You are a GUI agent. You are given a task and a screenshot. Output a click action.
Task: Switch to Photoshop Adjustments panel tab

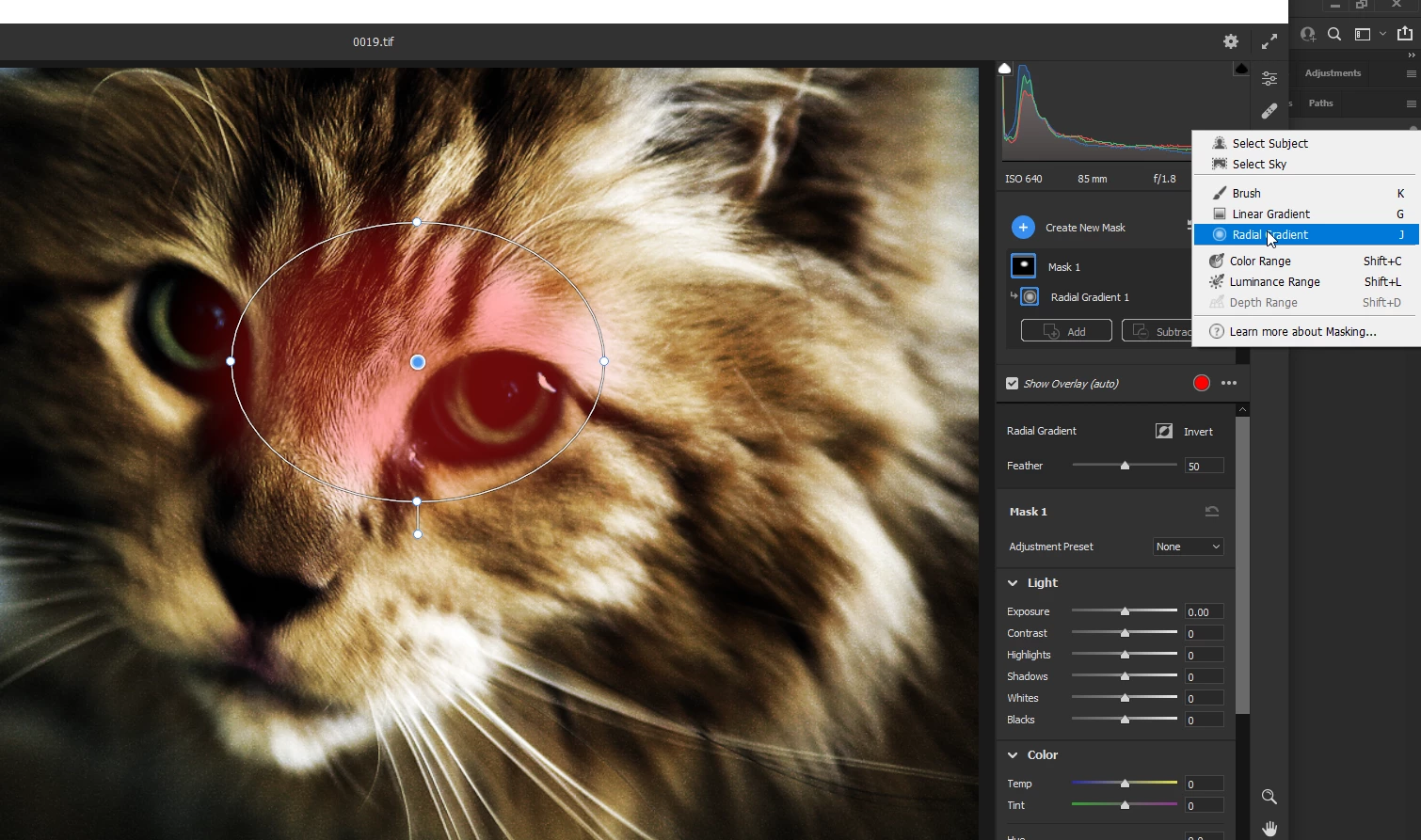[1333, 73]
